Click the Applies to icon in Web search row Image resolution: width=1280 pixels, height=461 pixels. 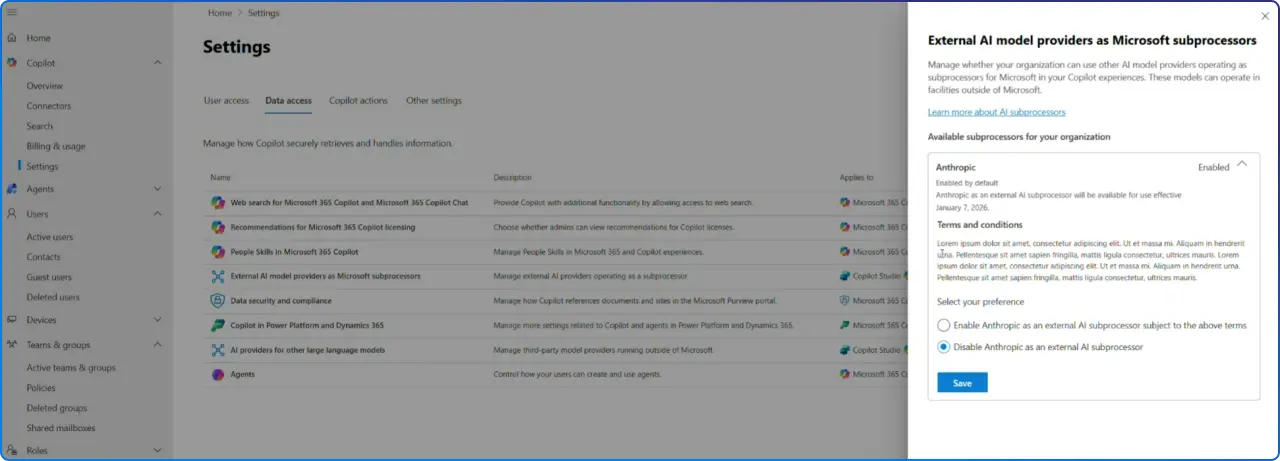[x=845, y=202]
